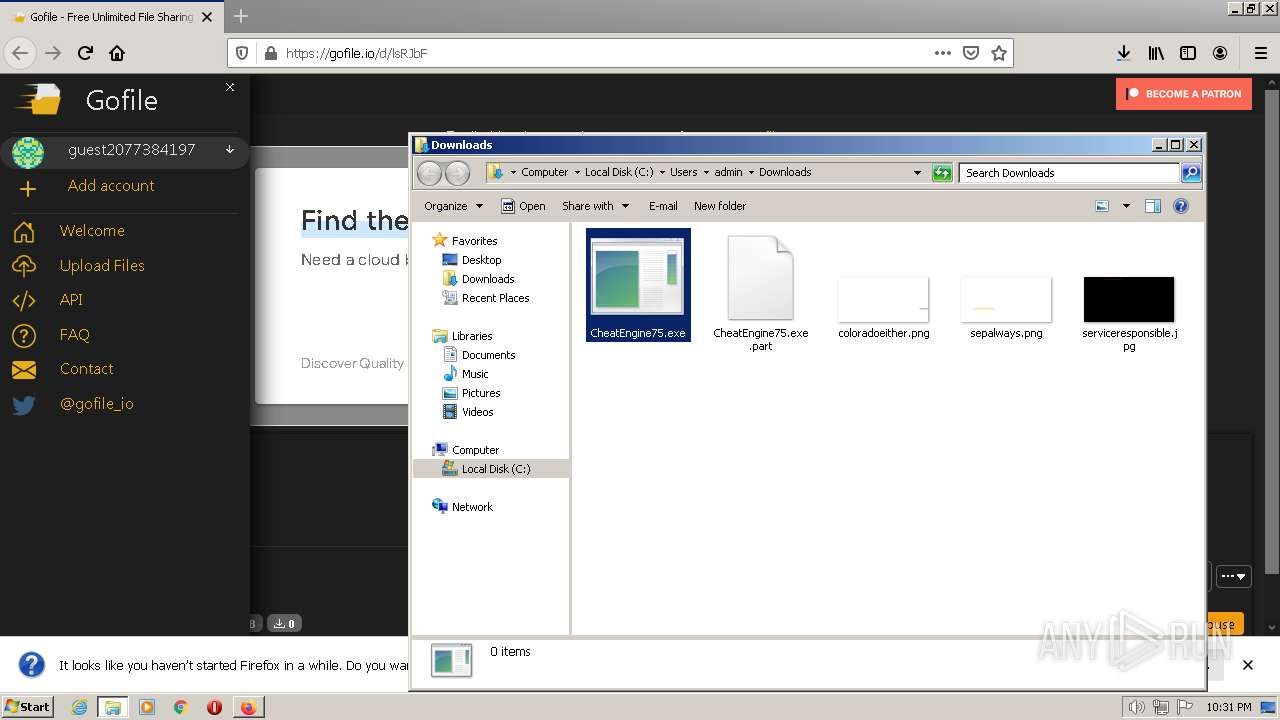
Task: Open @gofile_io Twitter link
Action: pos(96,403)
